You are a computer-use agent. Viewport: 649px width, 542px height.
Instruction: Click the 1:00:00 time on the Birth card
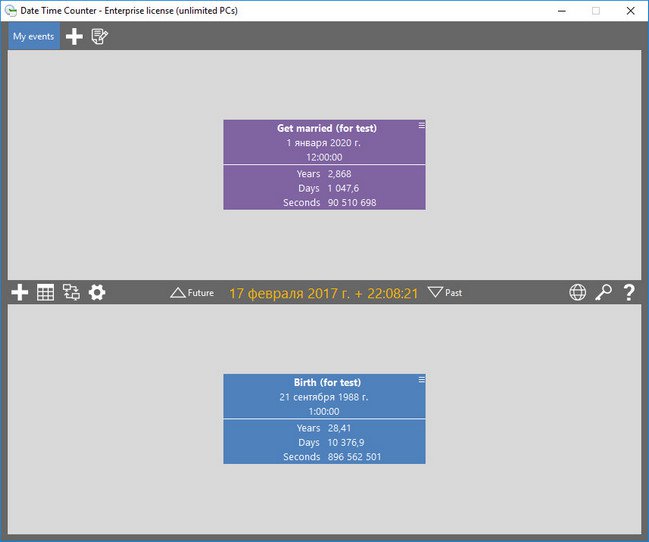pos(324,412)
